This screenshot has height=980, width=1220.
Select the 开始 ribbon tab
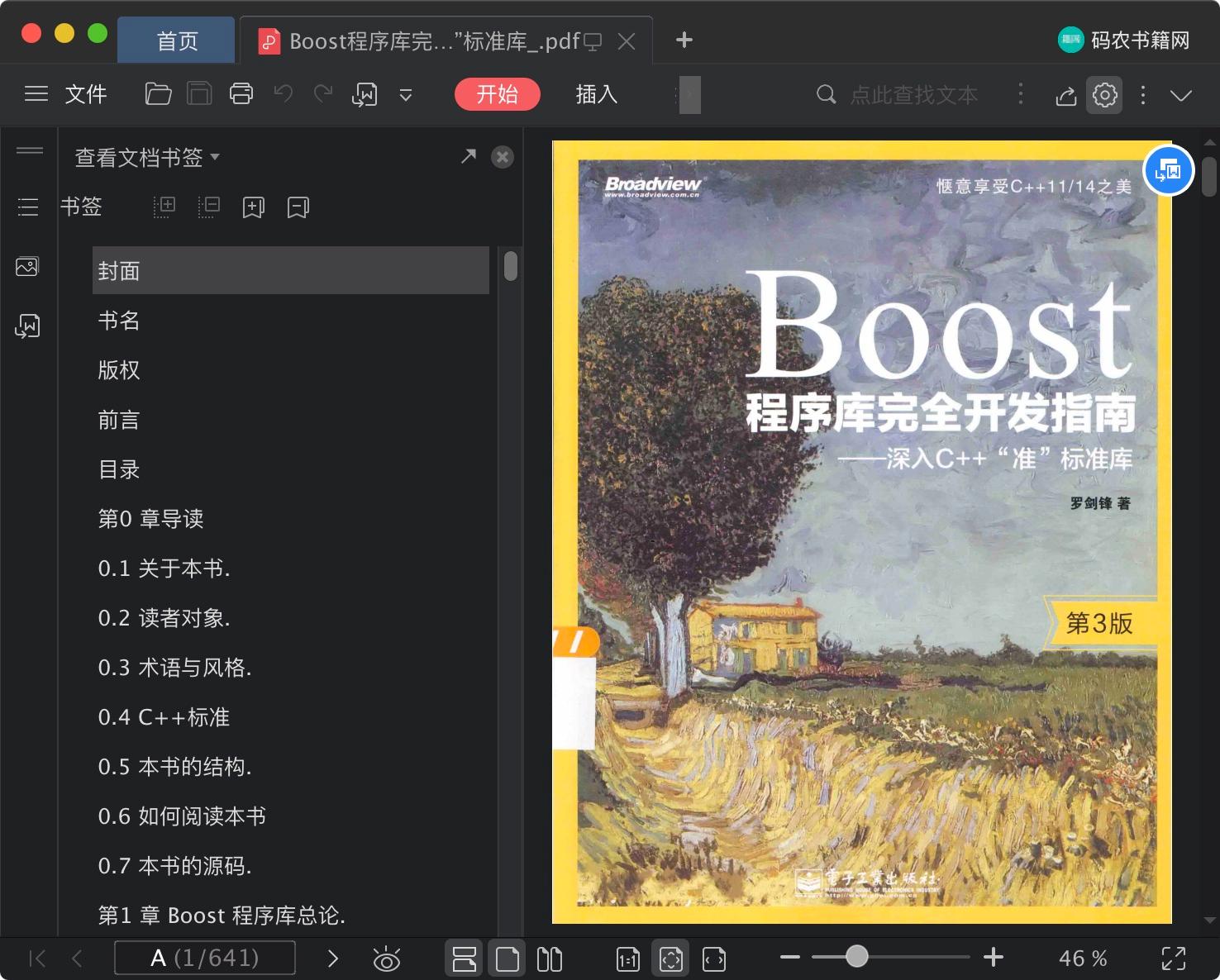(498, 94)
